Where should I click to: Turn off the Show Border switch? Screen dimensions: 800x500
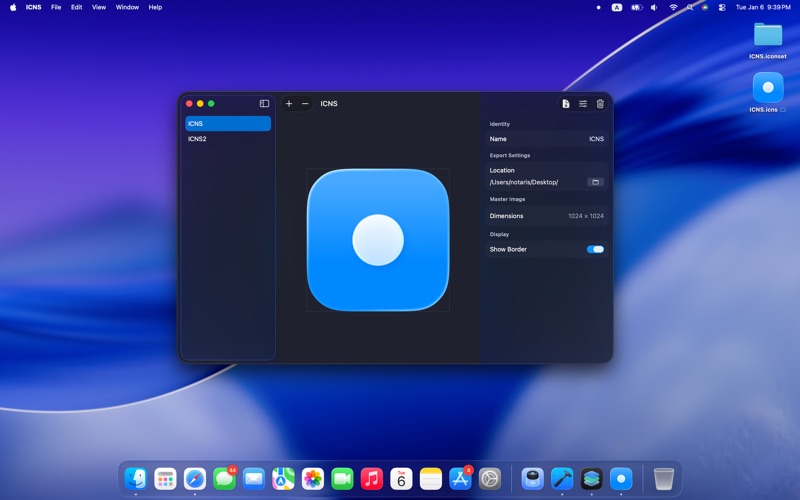(x=595, y=249)
